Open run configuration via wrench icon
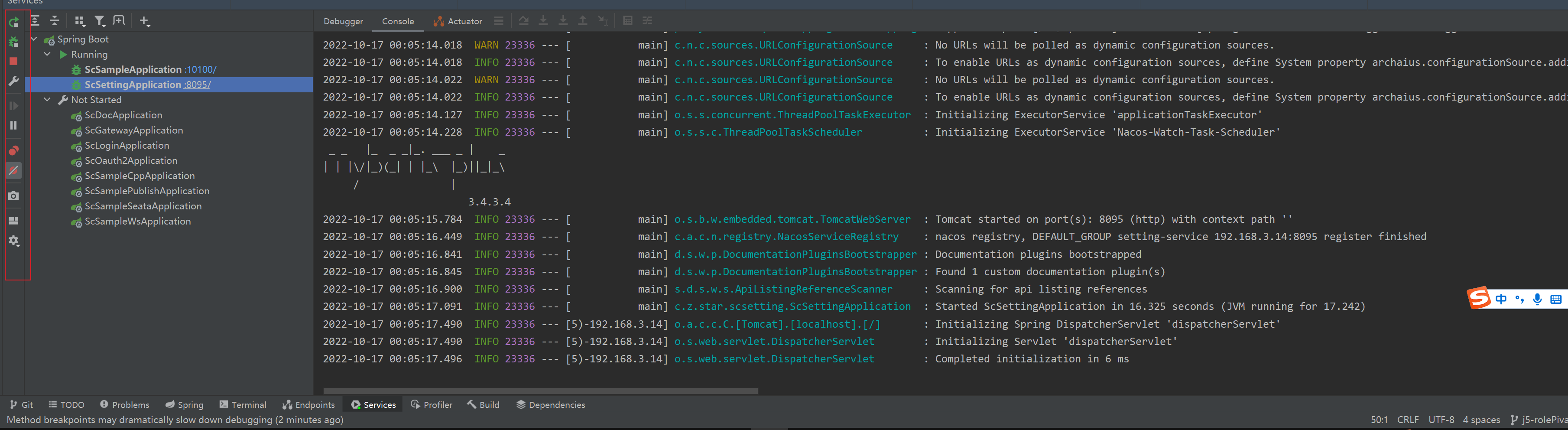 tap(13, 81)
